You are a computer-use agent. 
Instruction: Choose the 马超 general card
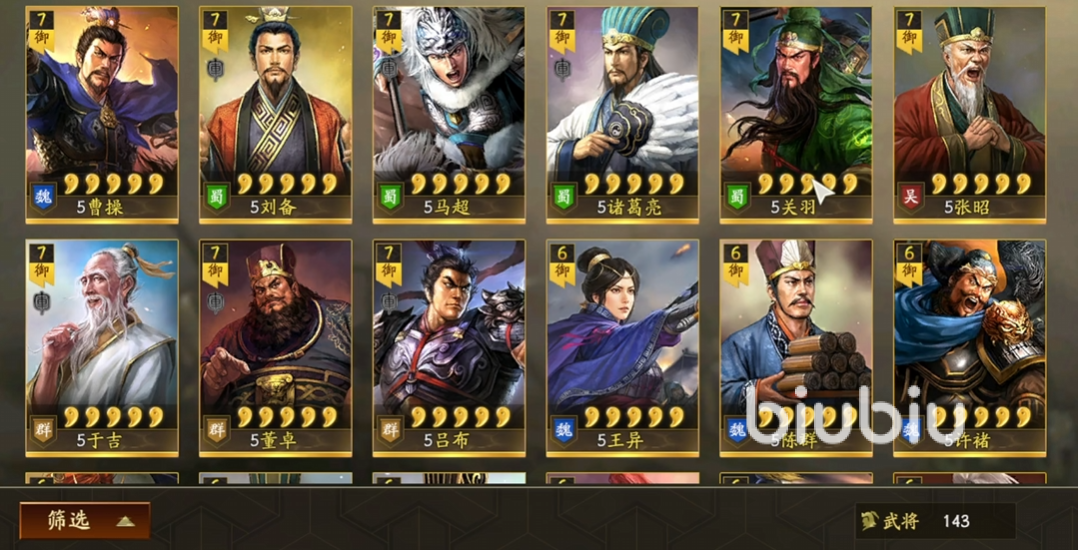point(449,115)
